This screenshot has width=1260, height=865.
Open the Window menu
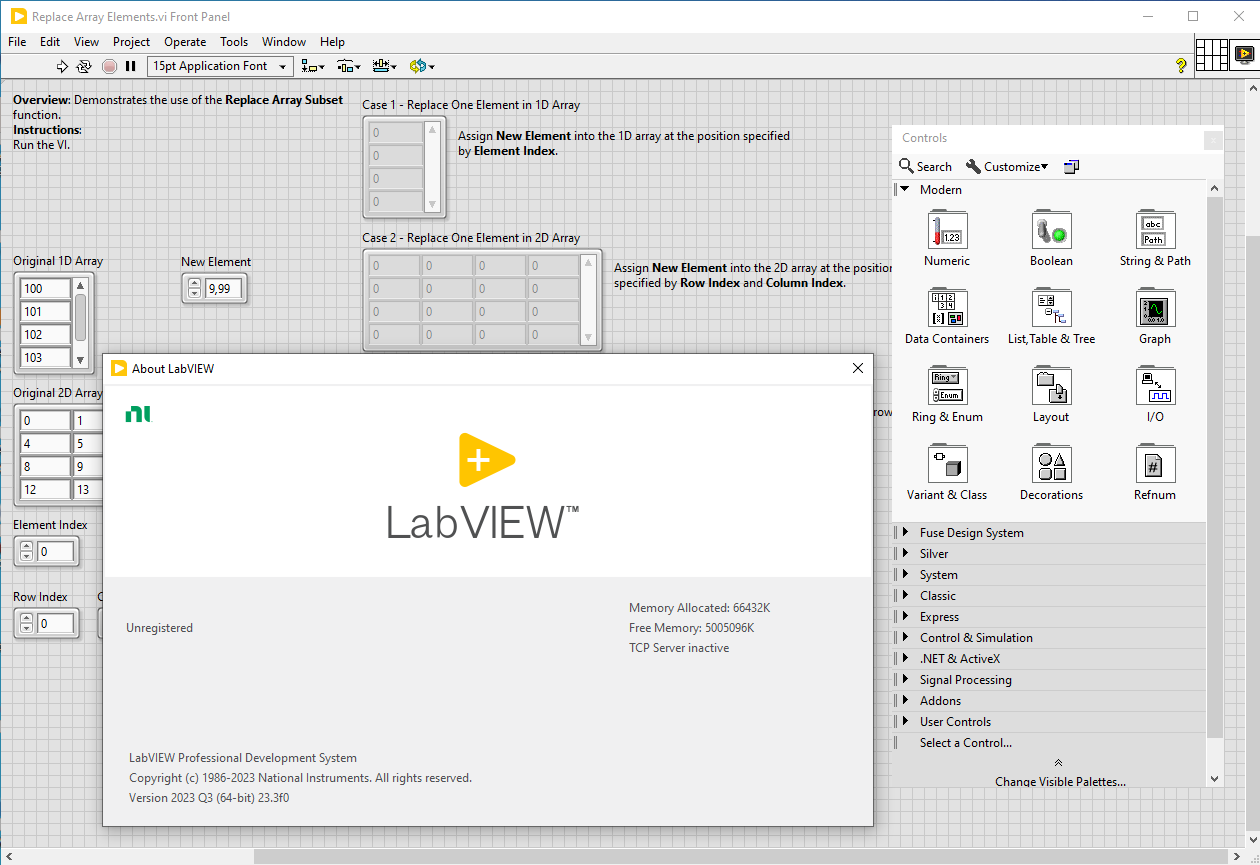284,42
